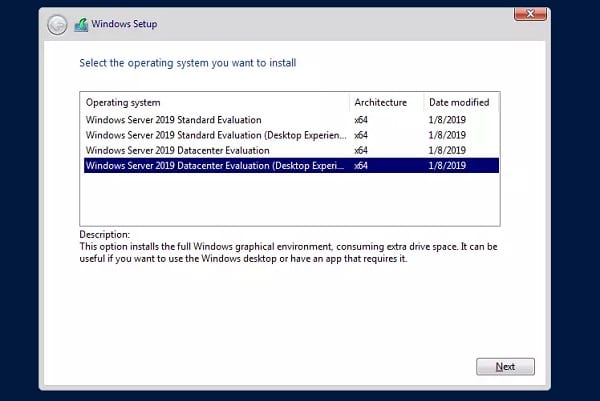Click the Windows Setup title text
Image resolution: width=600 pixels, height=401 pixels.
coord(125,24)
